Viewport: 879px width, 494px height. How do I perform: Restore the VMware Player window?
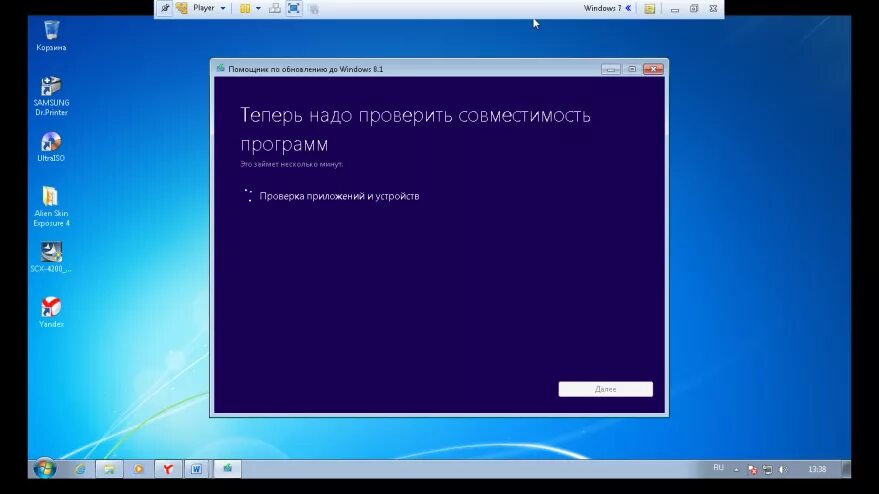point(694,8)
